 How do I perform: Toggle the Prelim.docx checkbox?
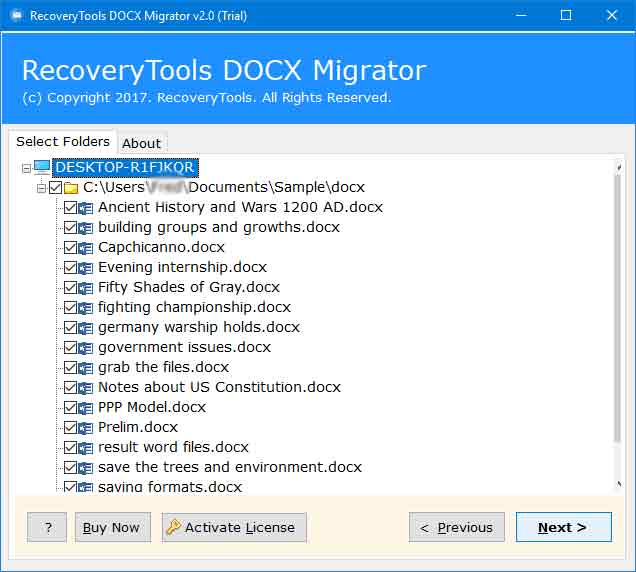pos(71,428)
